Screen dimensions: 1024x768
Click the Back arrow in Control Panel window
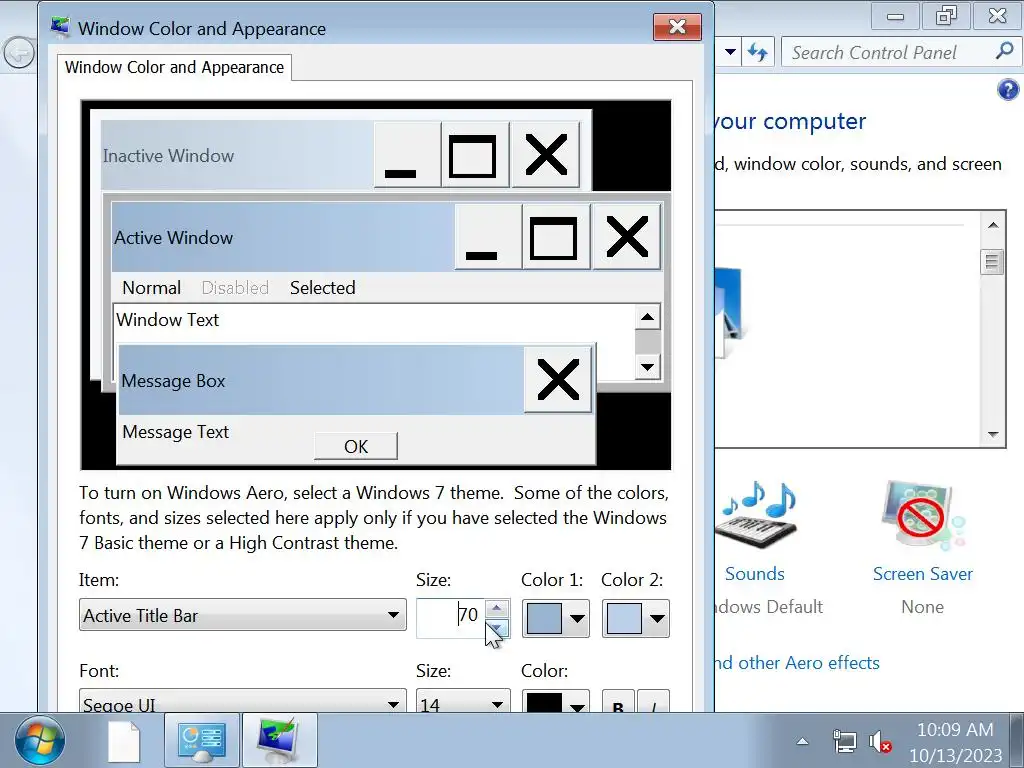[x=18, y=53]
